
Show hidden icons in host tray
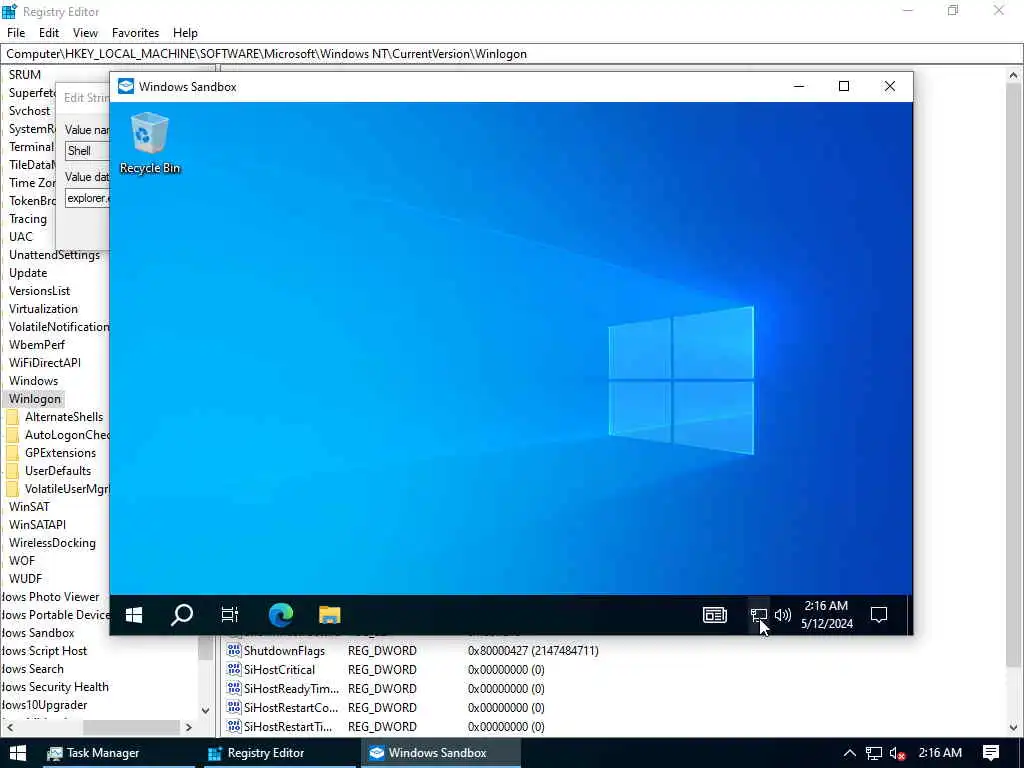(850, 753)
